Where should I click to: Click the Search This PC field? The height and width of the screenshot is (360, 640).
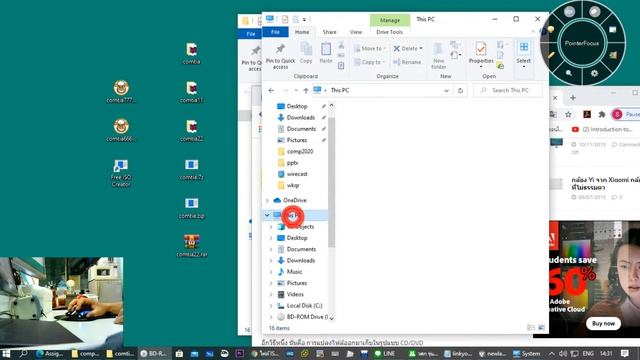coord(508,90)
